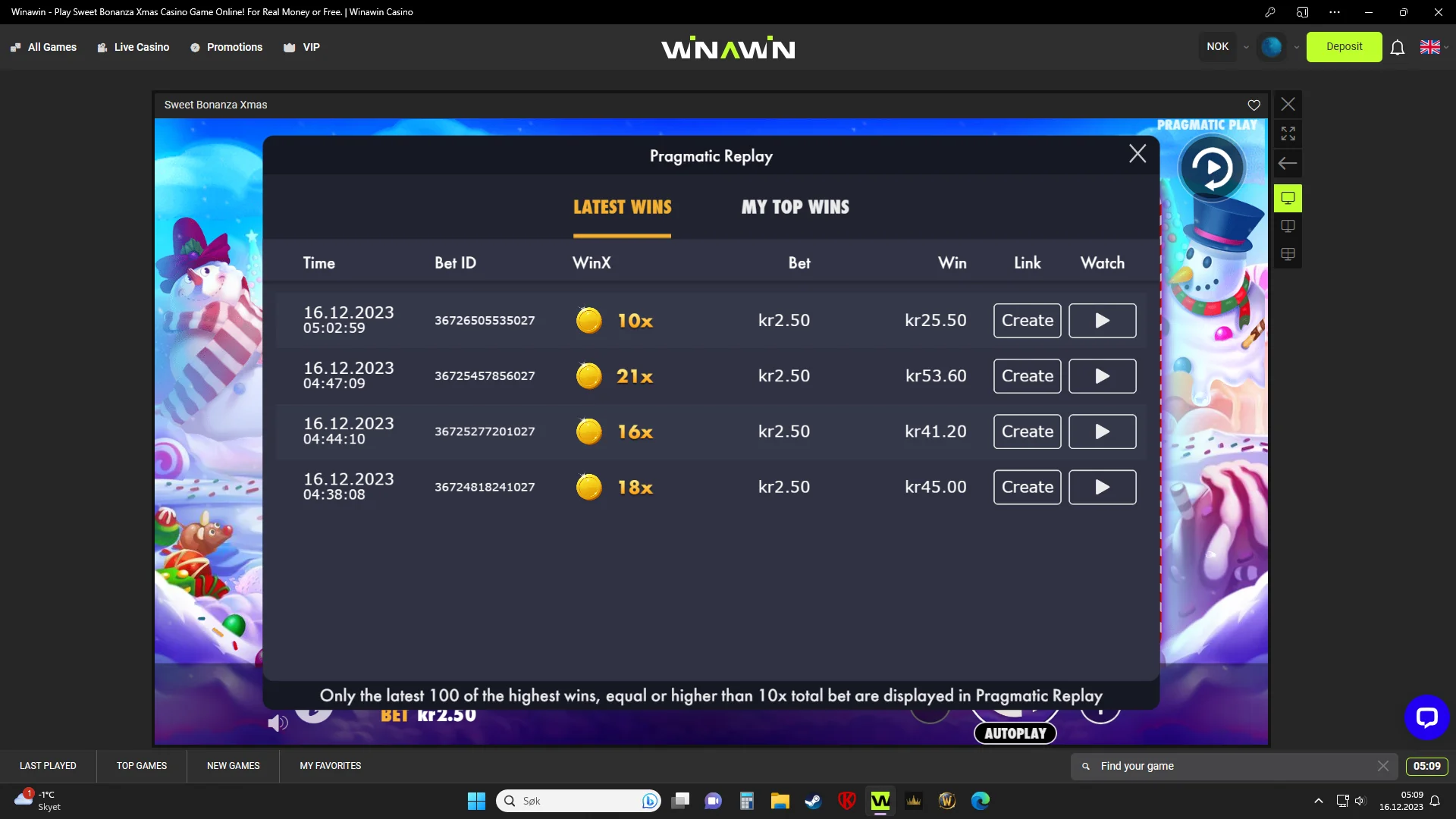The image size is (1456, 819).
Task: Open the LAST PLAYED tab
Action: 48,766
